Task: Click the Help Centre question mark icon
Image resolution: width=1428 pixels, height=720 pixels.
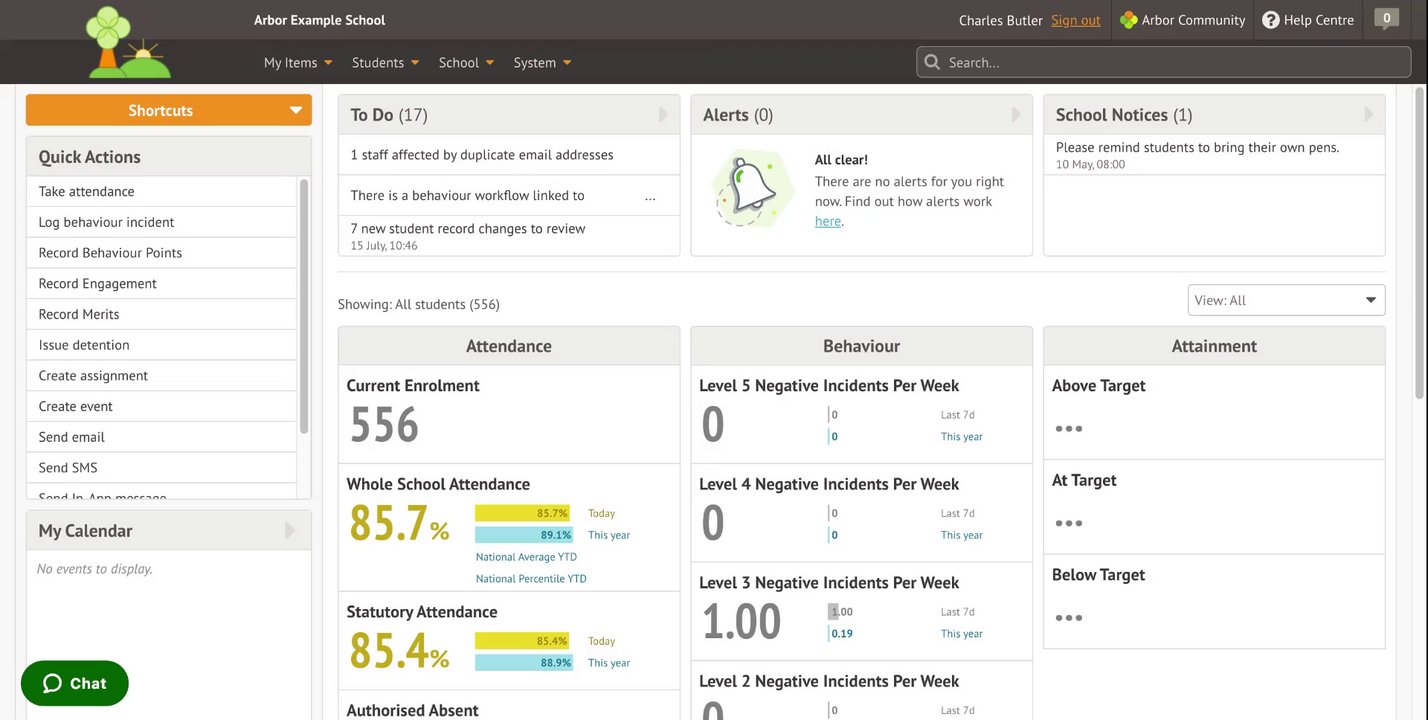Action: pyautogui.click(x=1271, y=20)
